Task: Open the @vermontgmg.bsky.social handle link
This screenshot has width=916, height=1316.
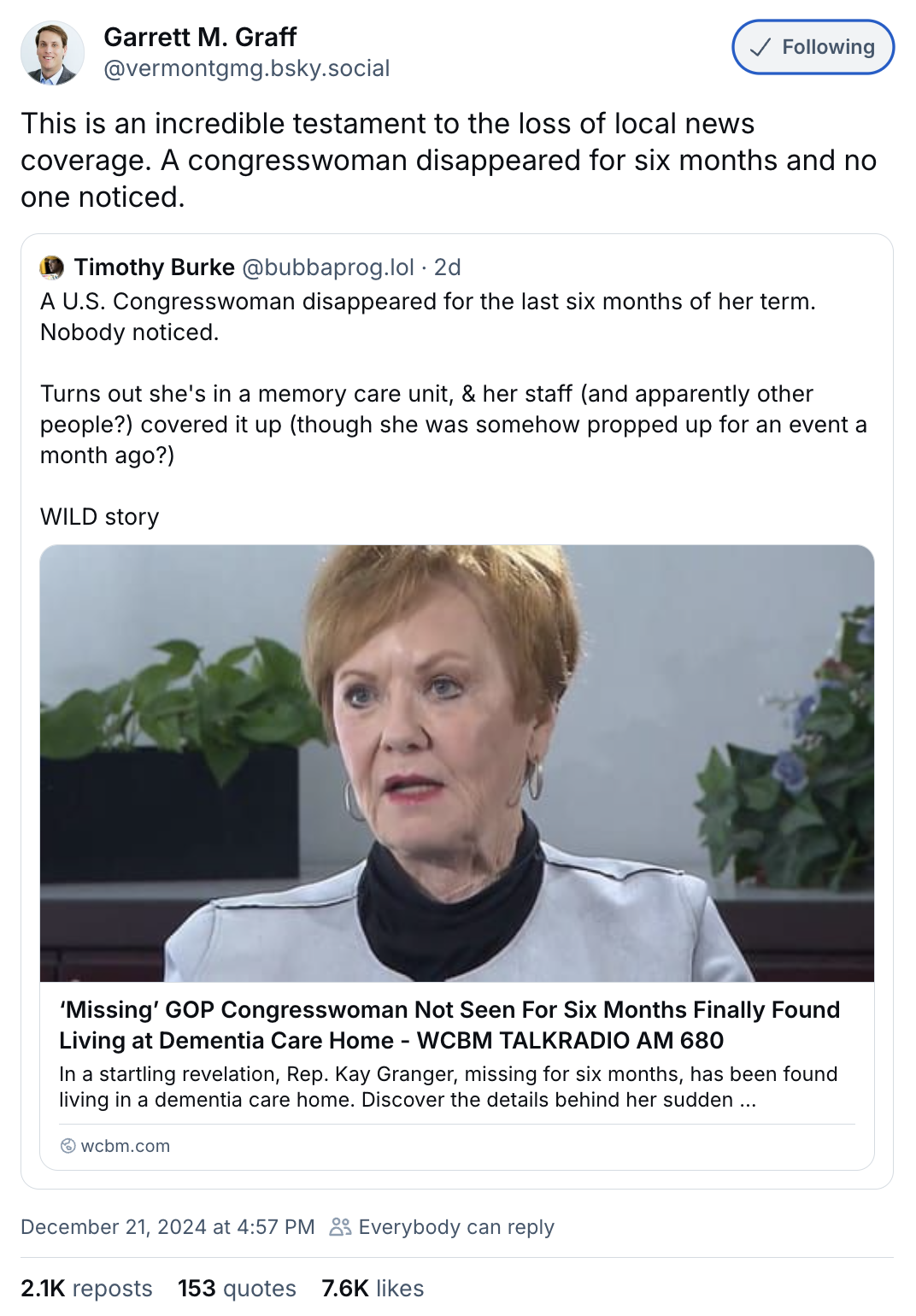Action: point(246,68)
